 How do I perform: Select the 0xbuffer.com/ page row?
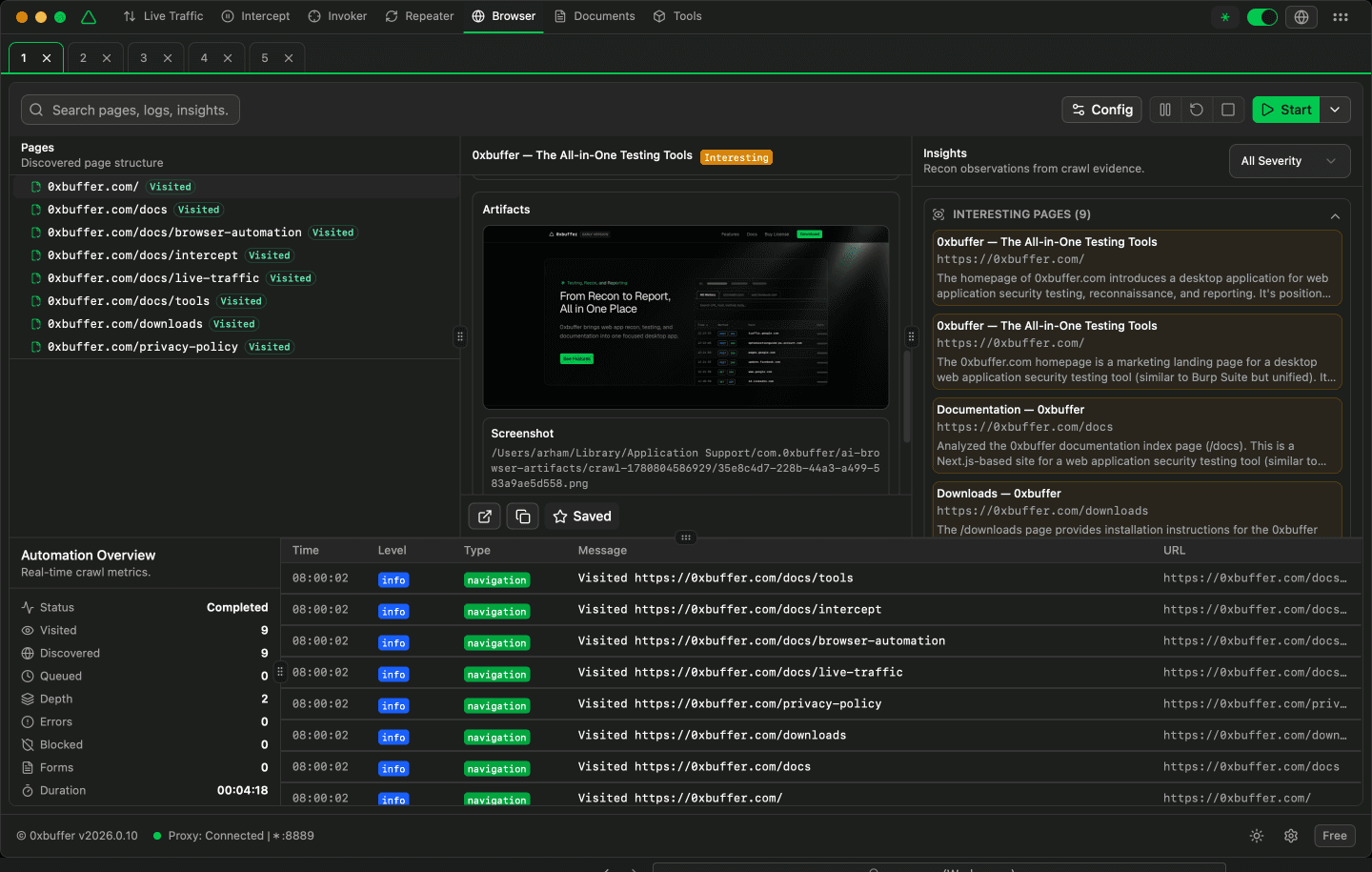tap(234, 187)
